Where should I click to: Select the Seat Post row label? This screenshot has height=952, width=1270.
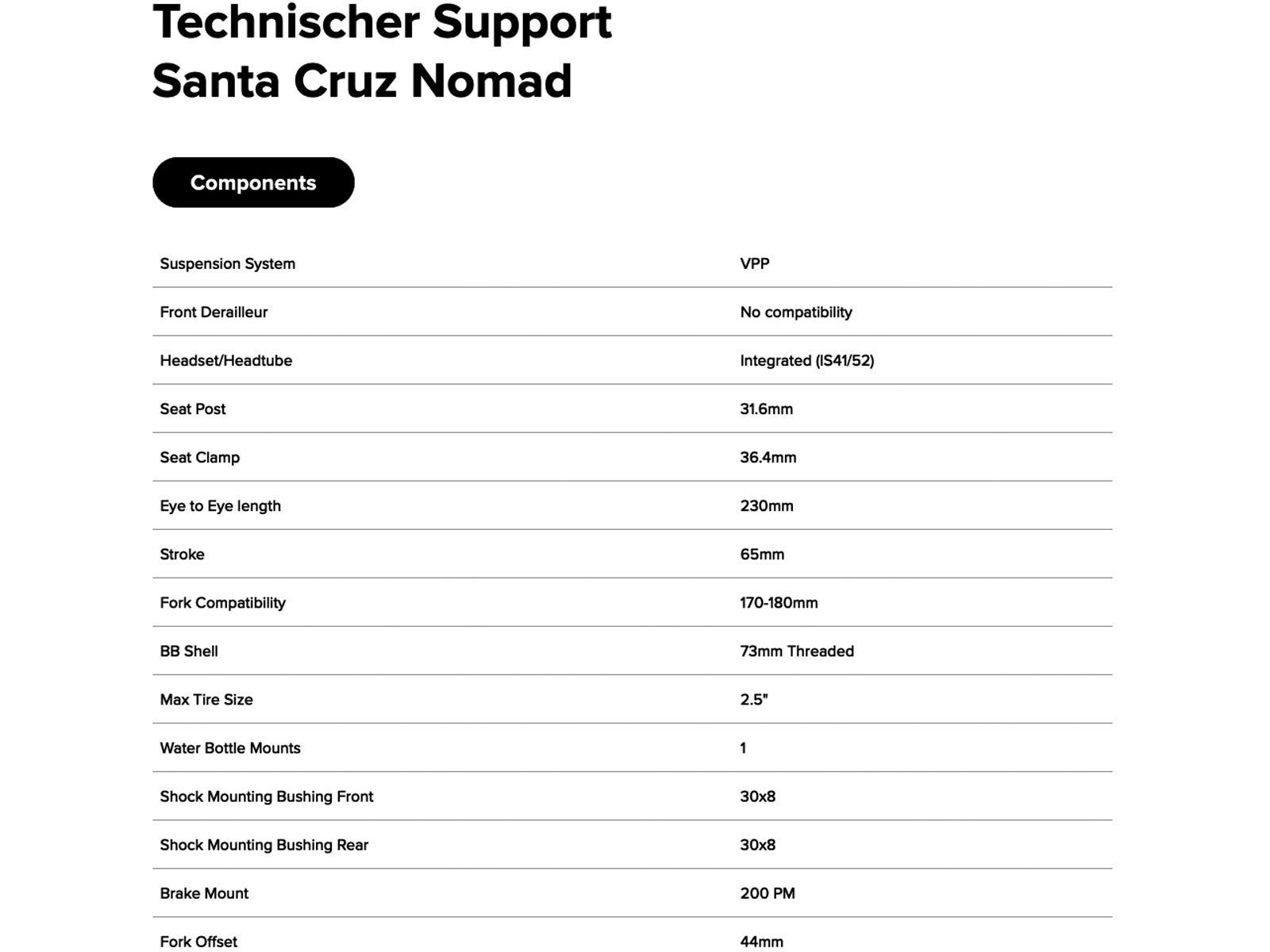click(193, 409)
